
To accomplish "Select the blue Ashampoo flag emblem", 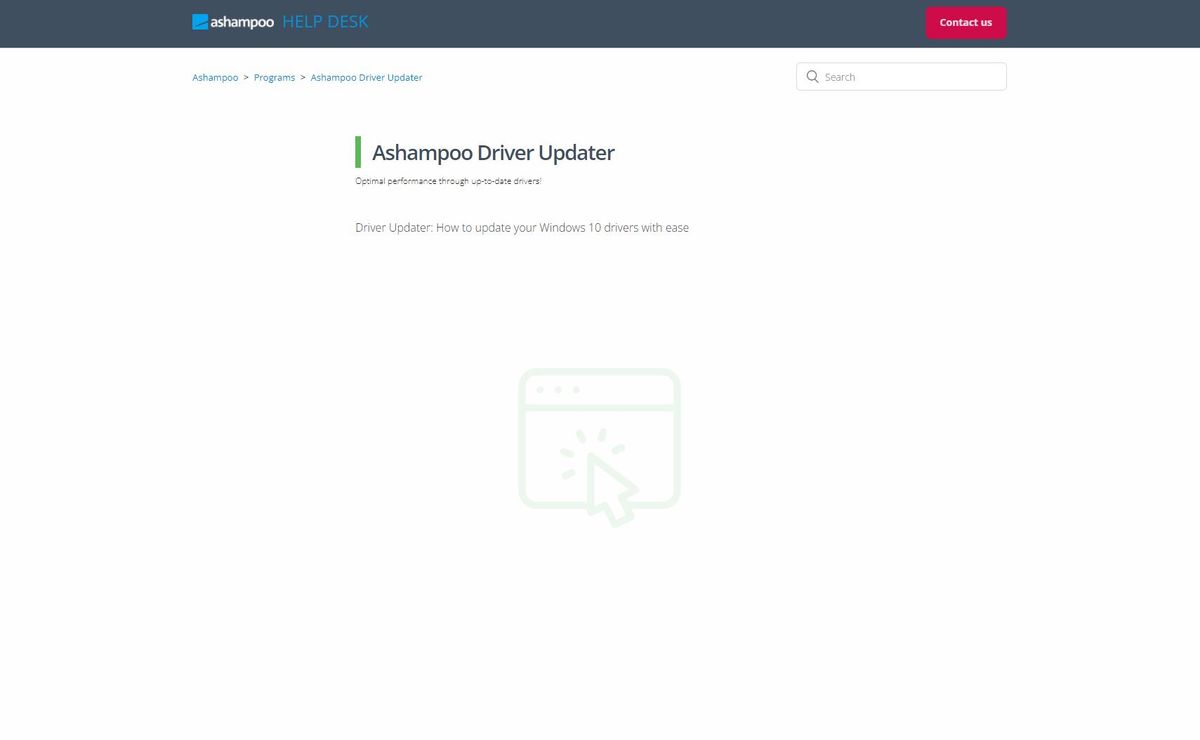I will click(x=199, y=21).
